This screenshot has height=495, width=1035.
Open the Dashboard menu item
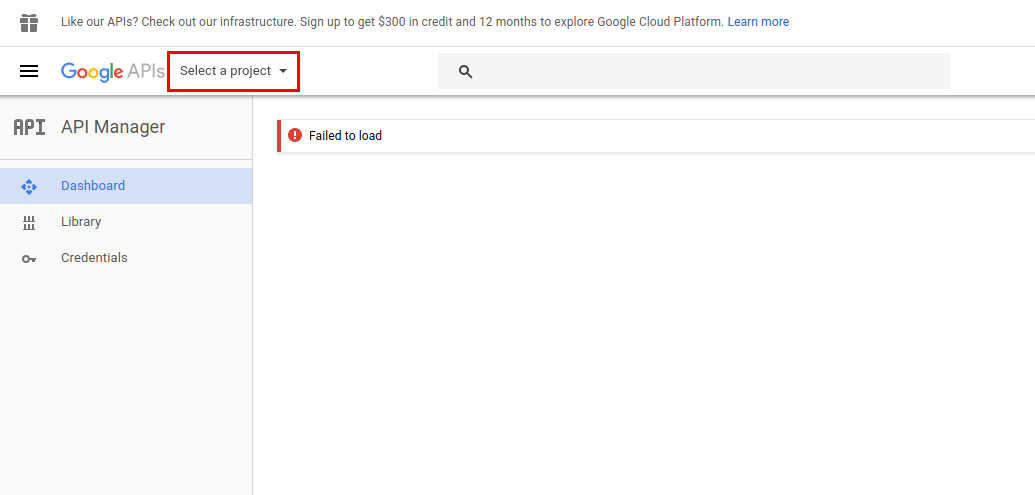pyautogui.click(x=126, y=185)
